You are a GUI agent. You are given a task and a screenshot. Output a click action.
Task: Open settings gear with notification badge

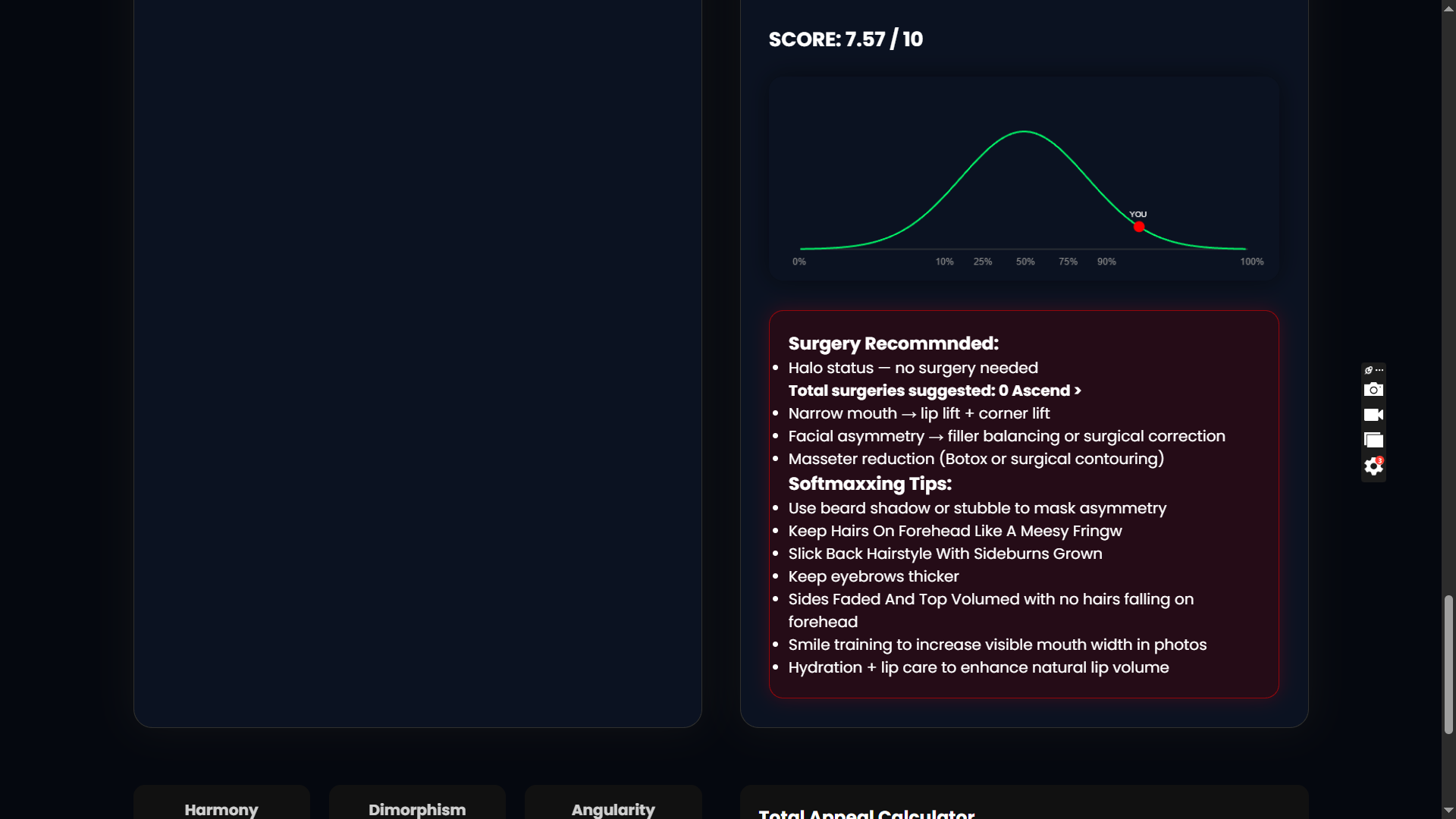(x=1373, y=466)
